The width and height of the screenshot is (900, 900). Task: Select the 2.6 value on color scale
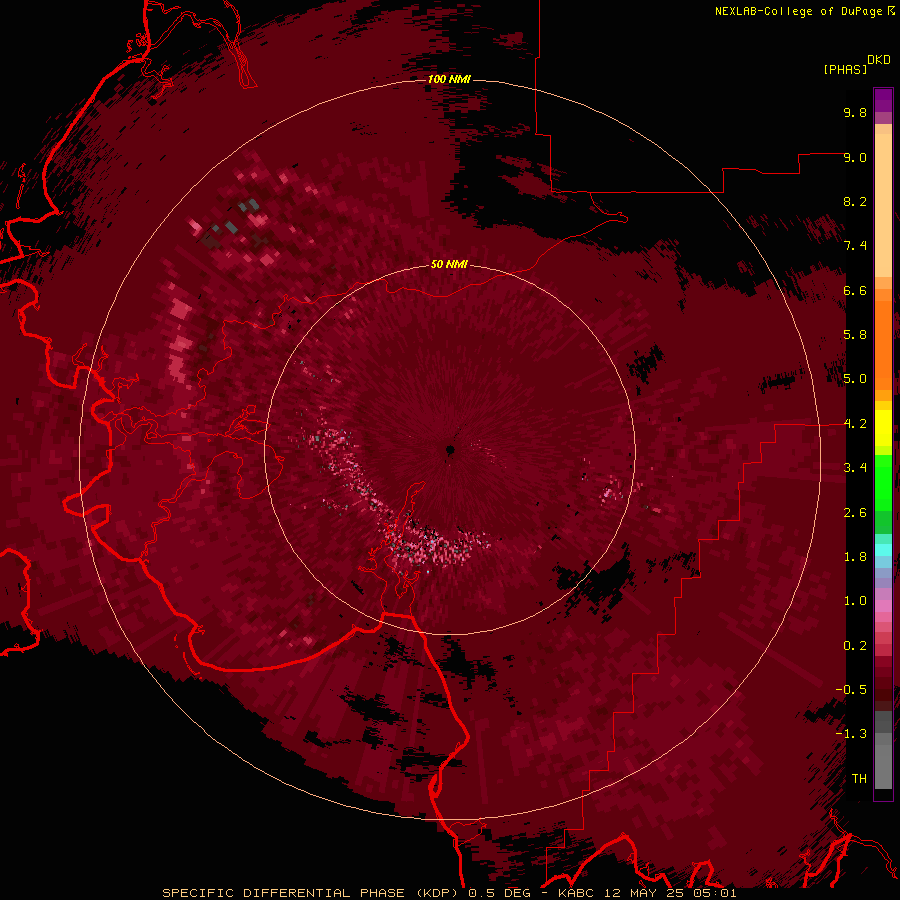855,513
